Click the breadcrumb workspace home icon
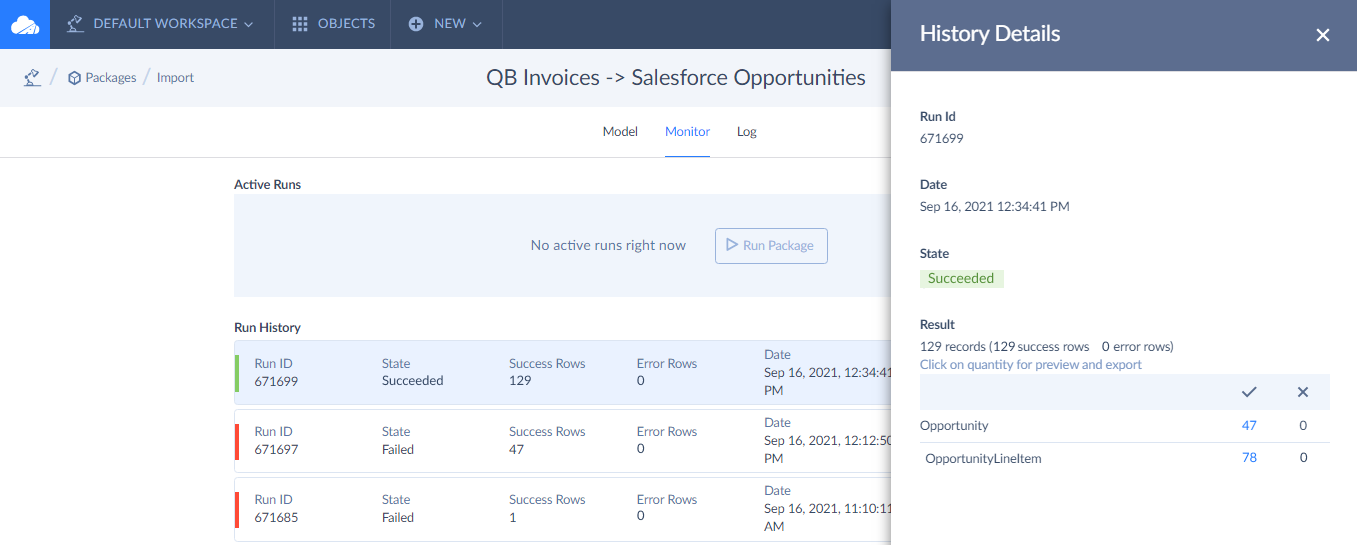 (x=32, y=77)
